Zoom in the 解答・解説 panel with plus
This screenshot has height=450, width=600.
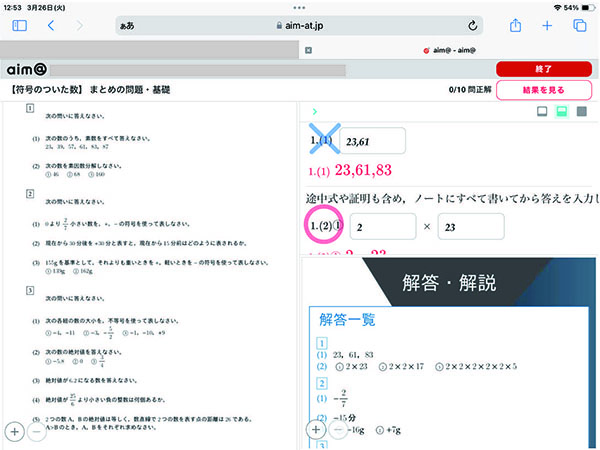click(316, 430)
